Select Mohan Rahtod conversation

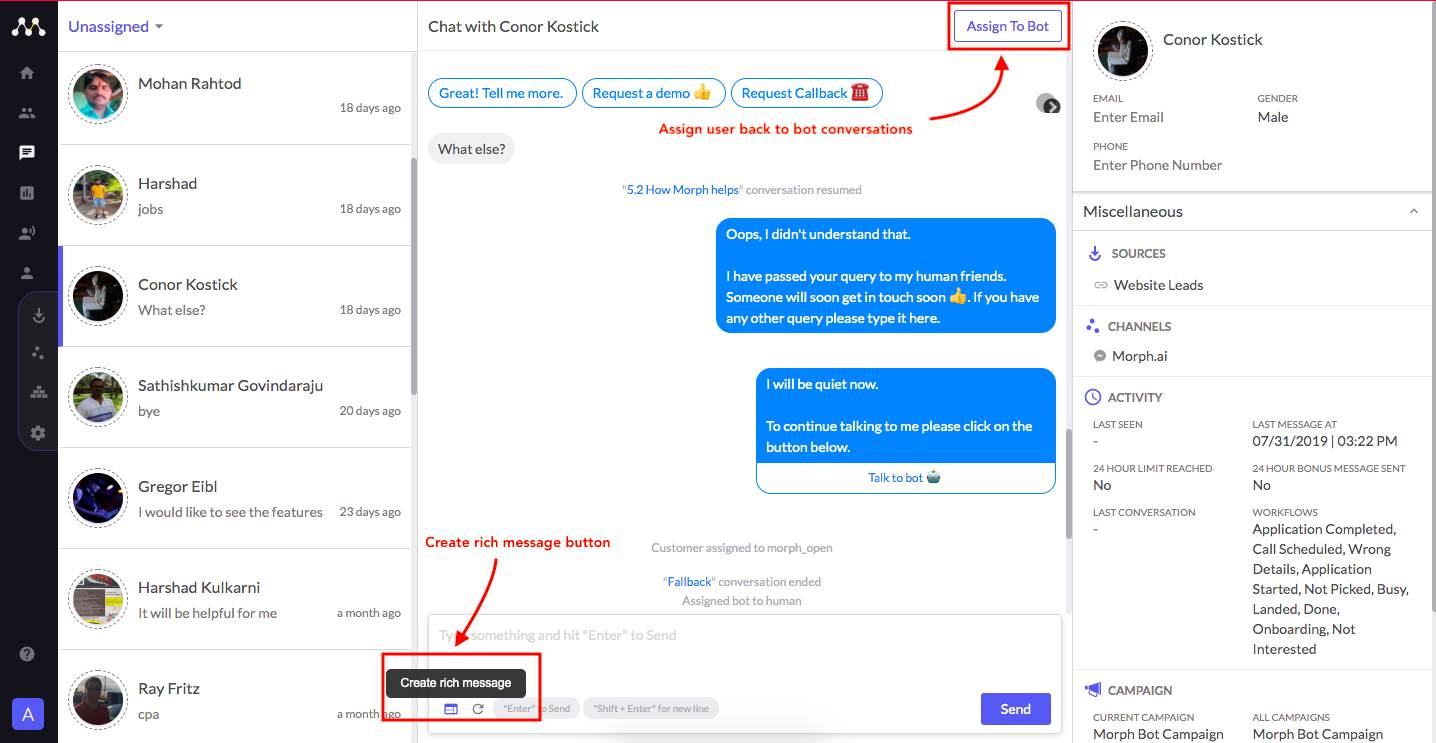(234, 94)
